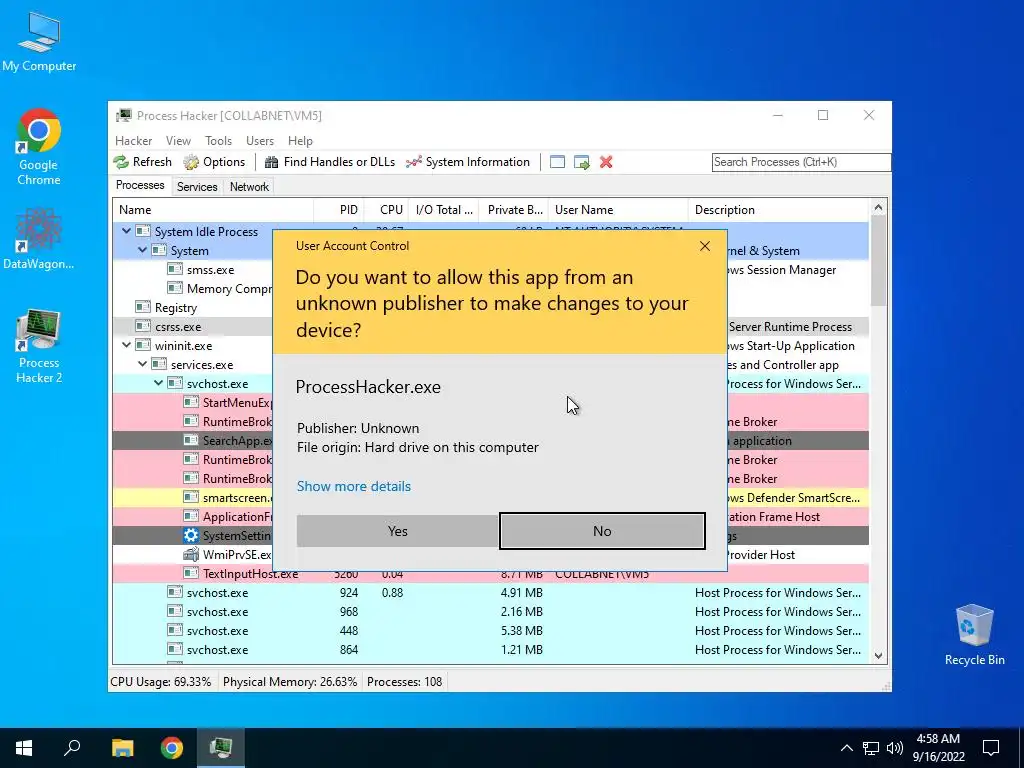Collapse the System Idle Process tree node
The height and width of the screenshot is (768, 1024).
pos(126,231)
